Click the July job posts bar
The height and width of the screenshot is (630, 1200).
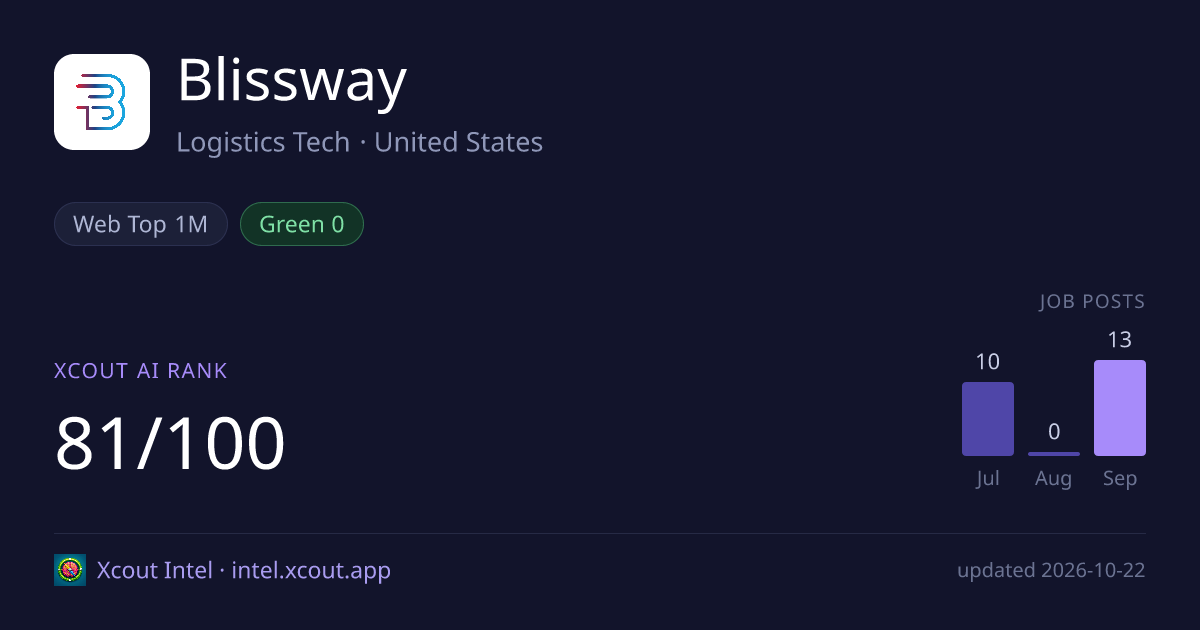[988, 419]
